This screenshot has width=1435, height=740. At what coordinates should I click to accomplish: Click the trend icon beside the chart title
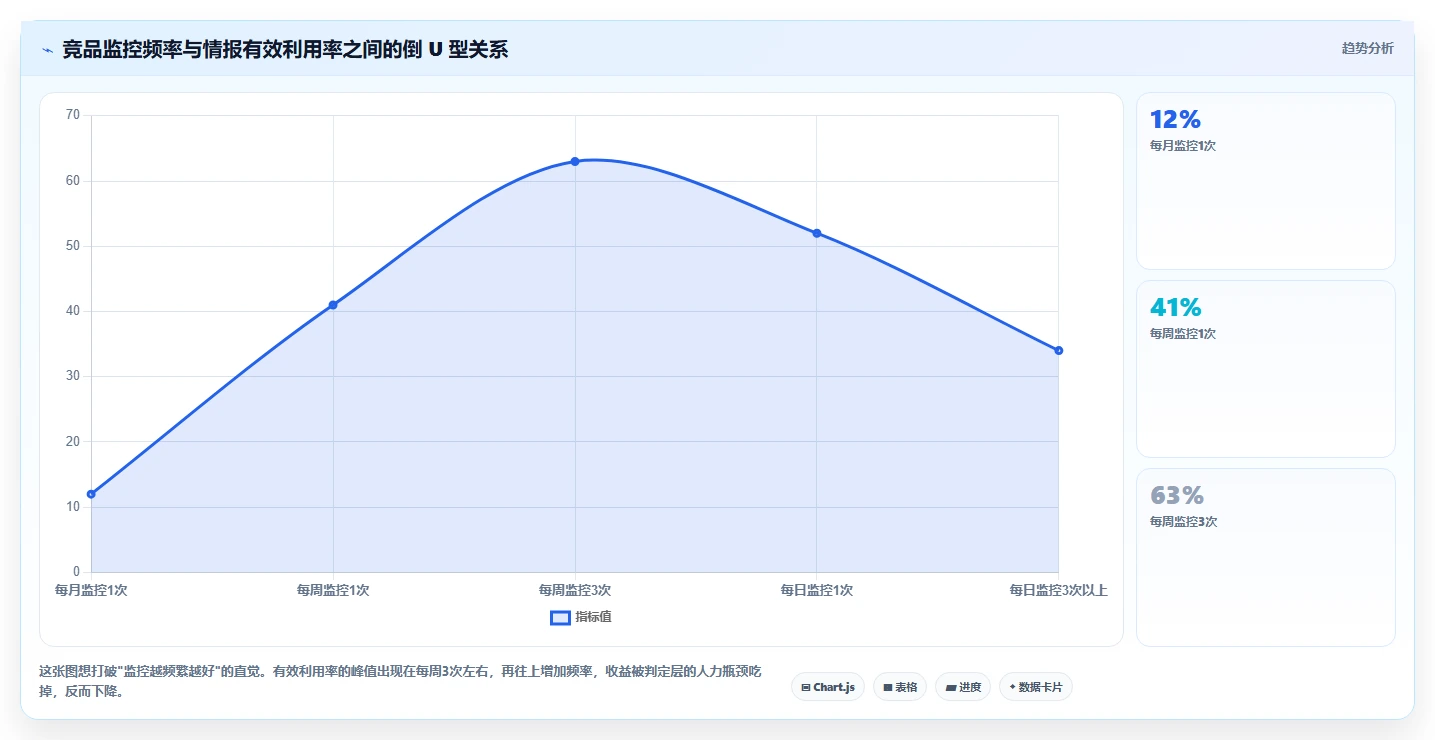pos(47,49)
